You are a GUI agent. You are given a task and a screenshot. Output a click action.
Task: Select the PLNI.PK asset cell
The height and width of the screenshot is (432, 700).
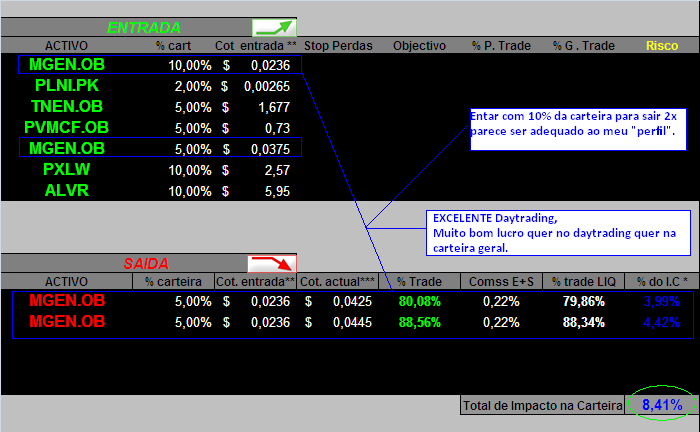pyautogui.click(x=67, y=86)
